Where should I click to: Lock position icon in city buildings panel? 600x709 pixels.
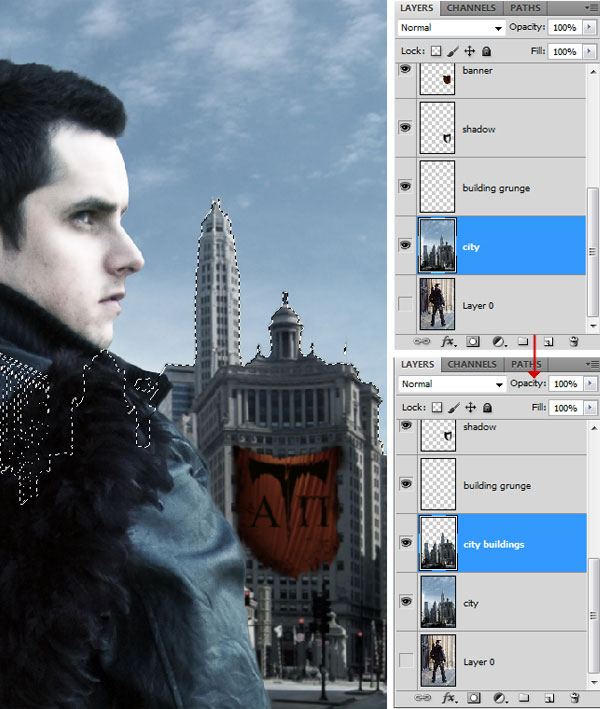471,407
